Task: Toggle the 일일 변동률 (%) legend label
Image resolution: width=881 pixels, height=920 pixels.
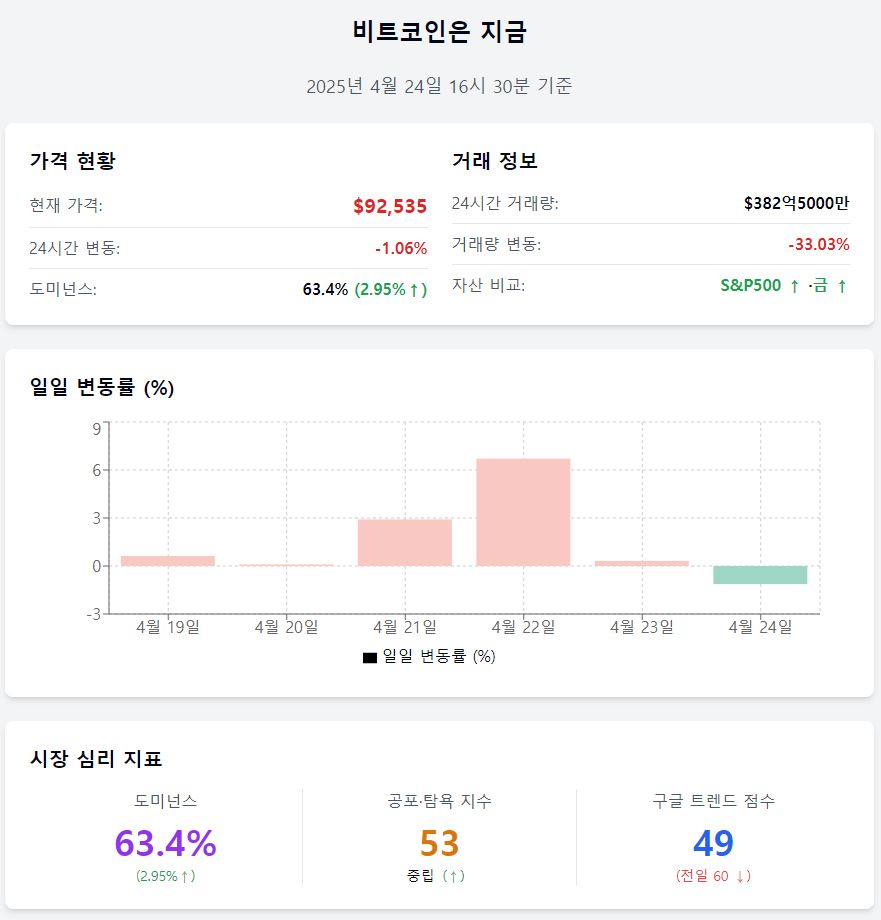Action: (x=439, y=657)
